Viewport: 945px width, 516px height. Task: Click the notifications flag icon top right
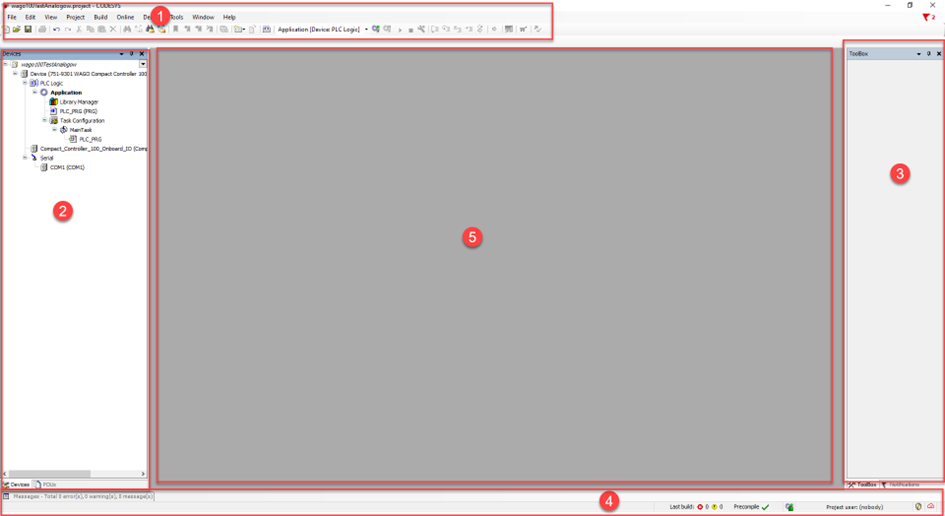coord(928,17)
